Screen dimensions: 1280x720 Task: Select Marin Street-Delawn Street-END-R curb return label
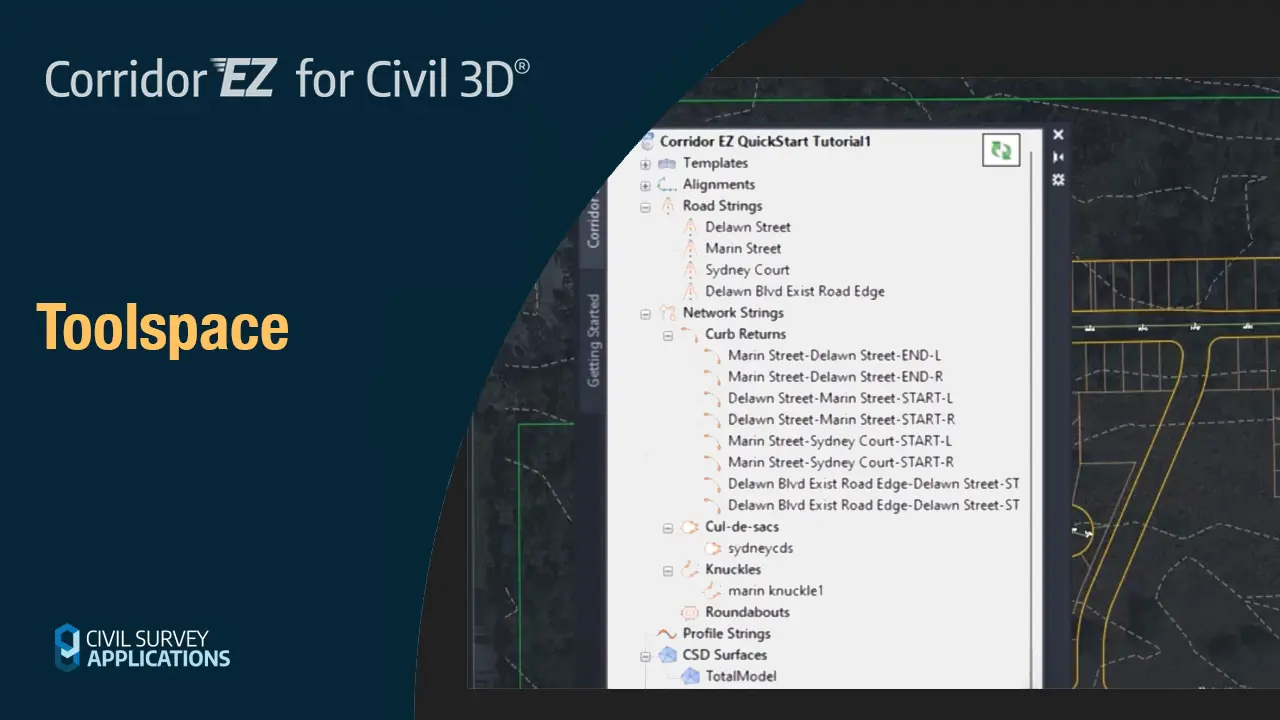pyautogui.click(x=836, y=377)
